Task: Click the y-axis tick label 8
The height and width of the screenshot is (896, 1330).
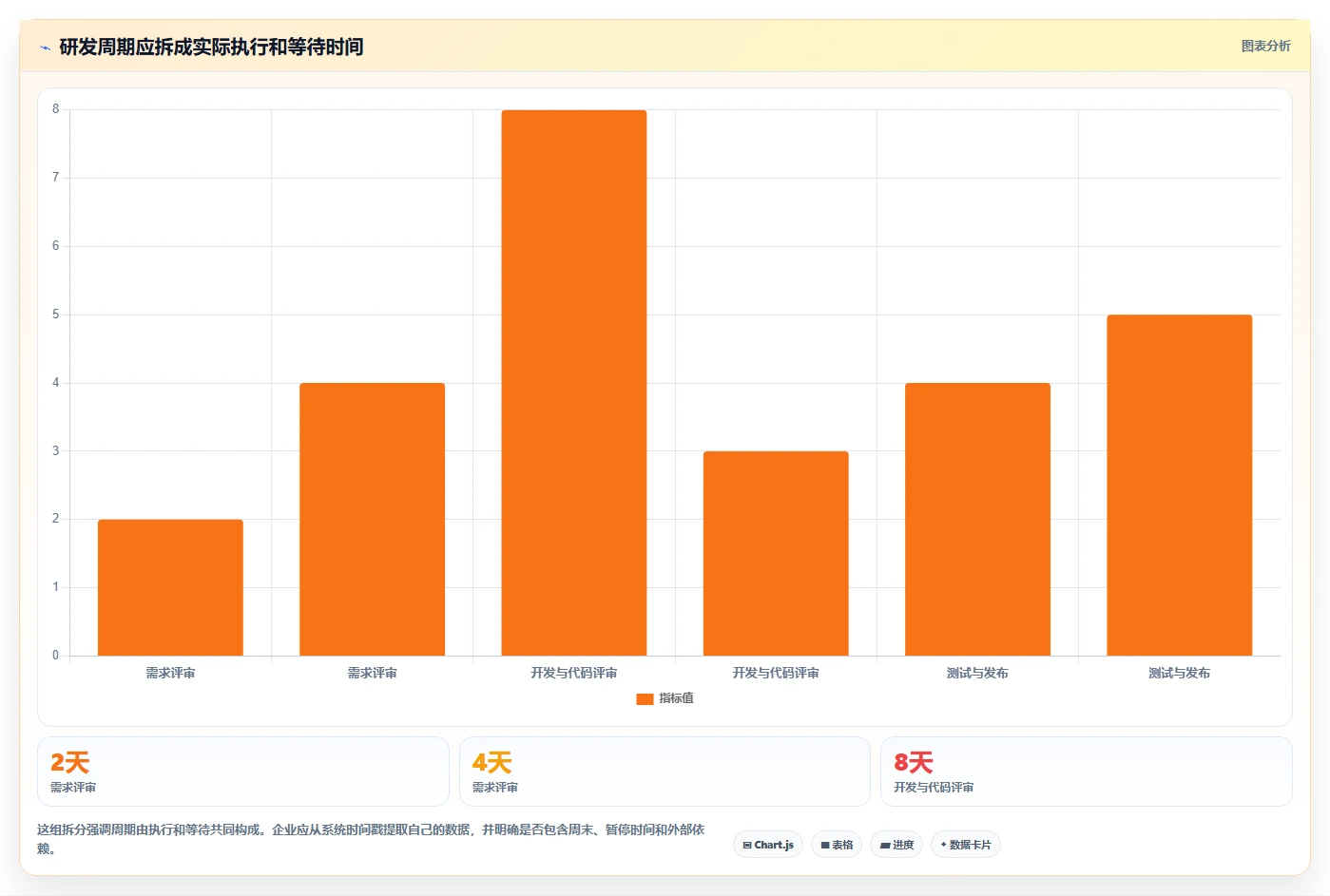Action: (x=55, y=109)
